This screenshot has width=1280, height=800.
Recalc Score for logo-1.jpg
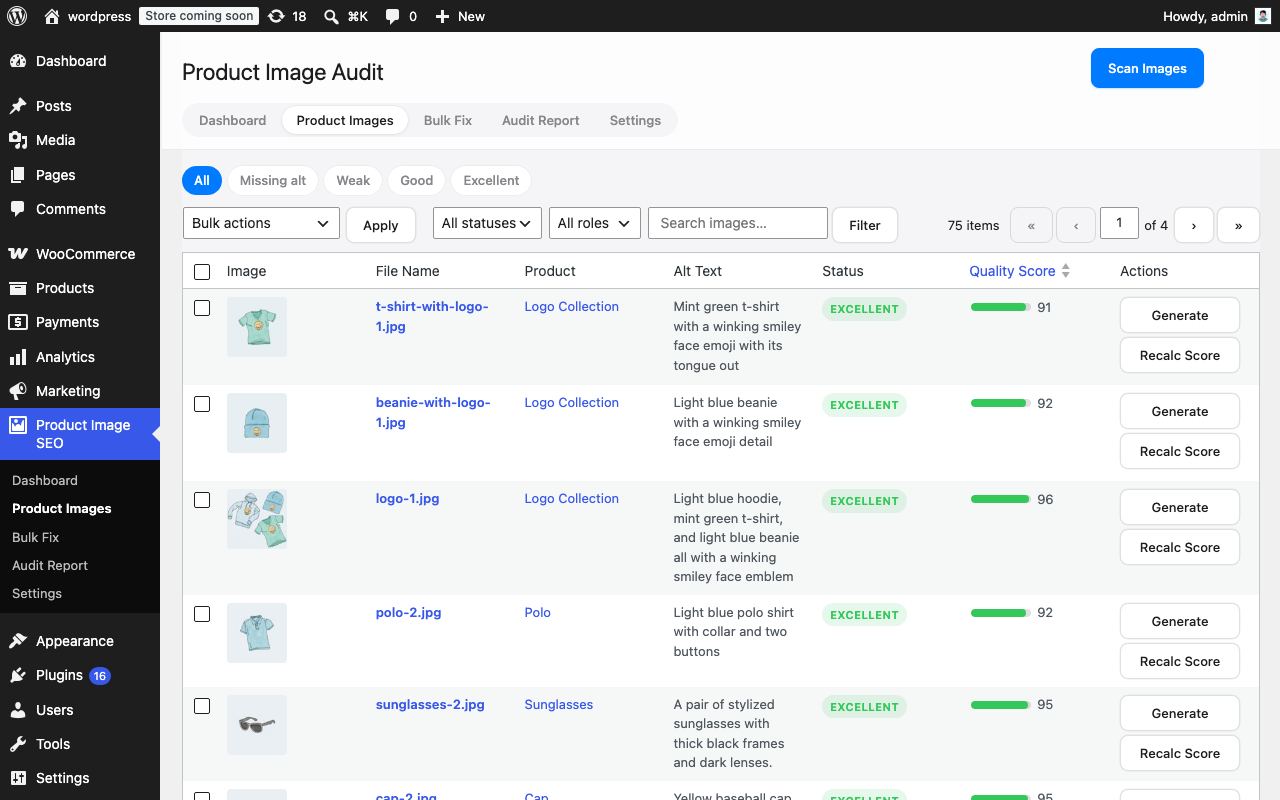click(1180, 547)
